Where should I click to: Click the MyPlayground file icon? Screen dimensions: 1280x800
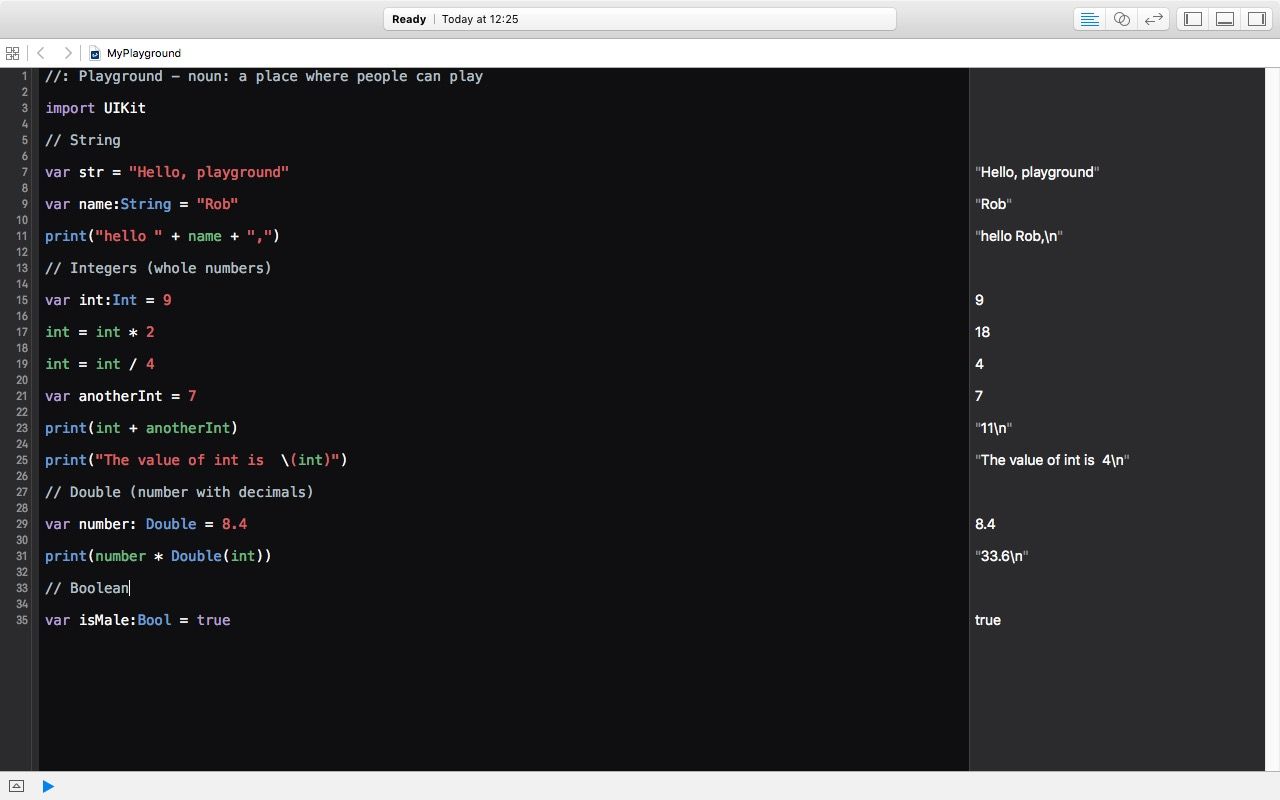tap(95, 54)
